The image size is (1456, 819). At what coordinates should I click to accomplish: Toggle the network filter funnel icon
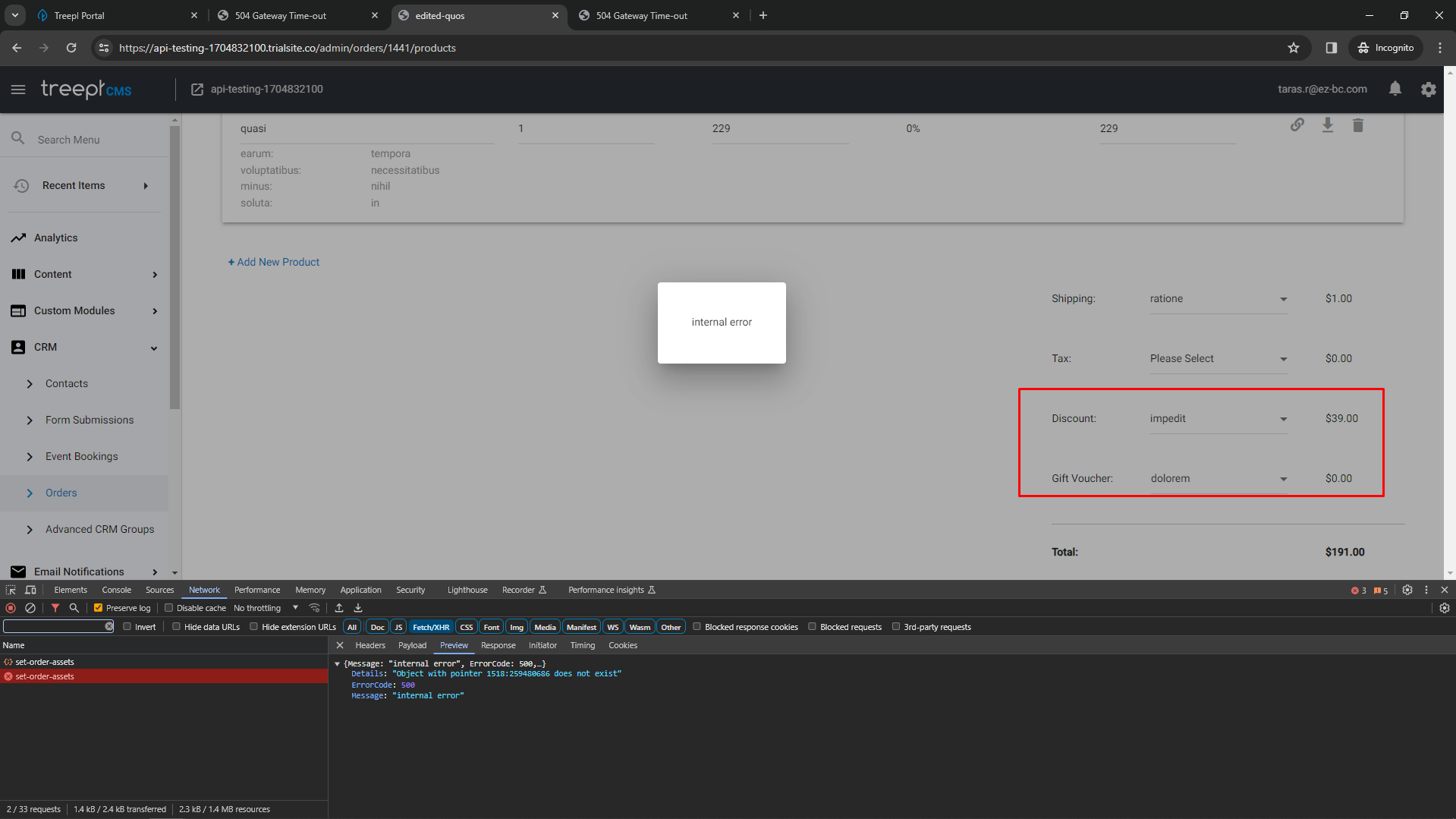pos(55,608)
